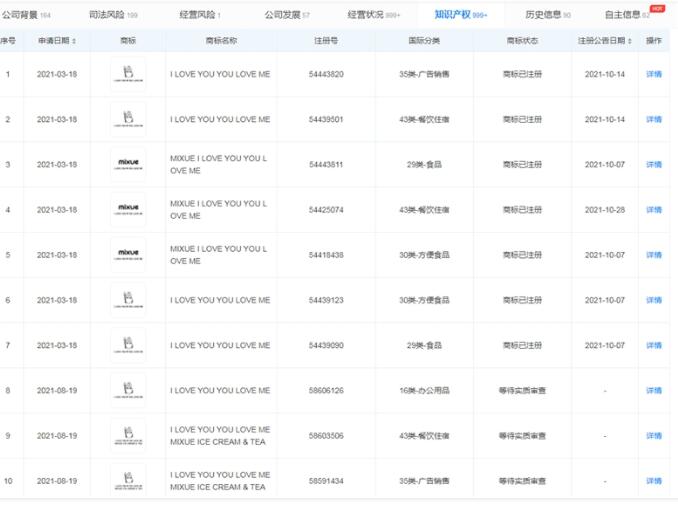Open 详情 link for registration 54443820
678x512 pixels.
(x=654, y=75)
